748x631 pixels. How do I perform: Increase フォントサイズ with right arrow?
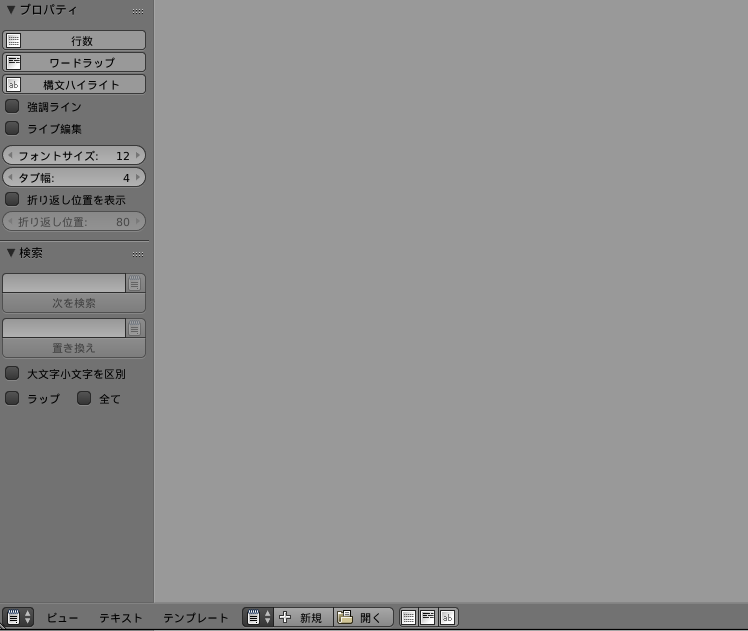(x=138, y=155)
